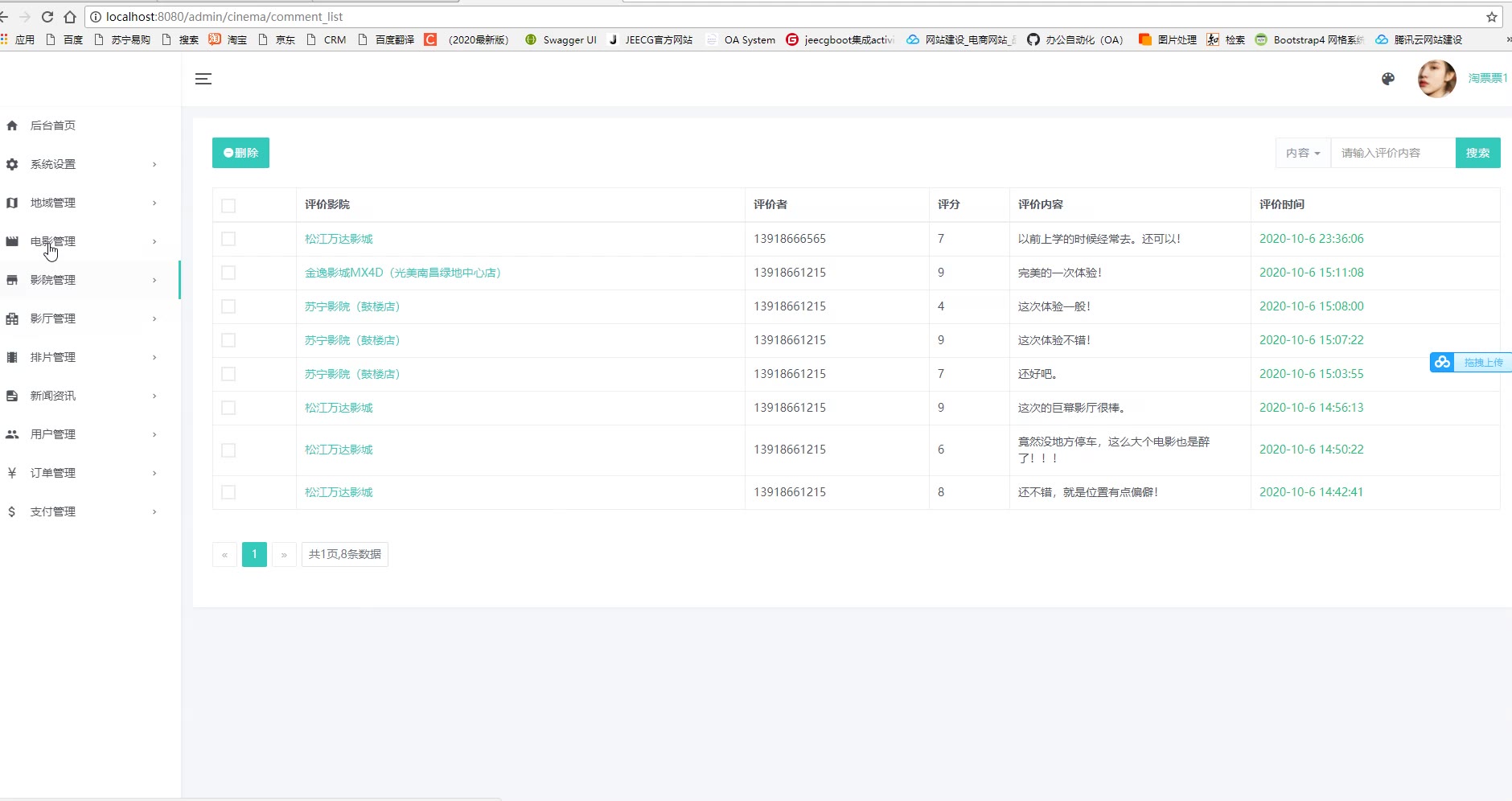This screenshot has height=801, width=1512.
Task: Click the green 删除 button
Action: (x=240, y=153)
